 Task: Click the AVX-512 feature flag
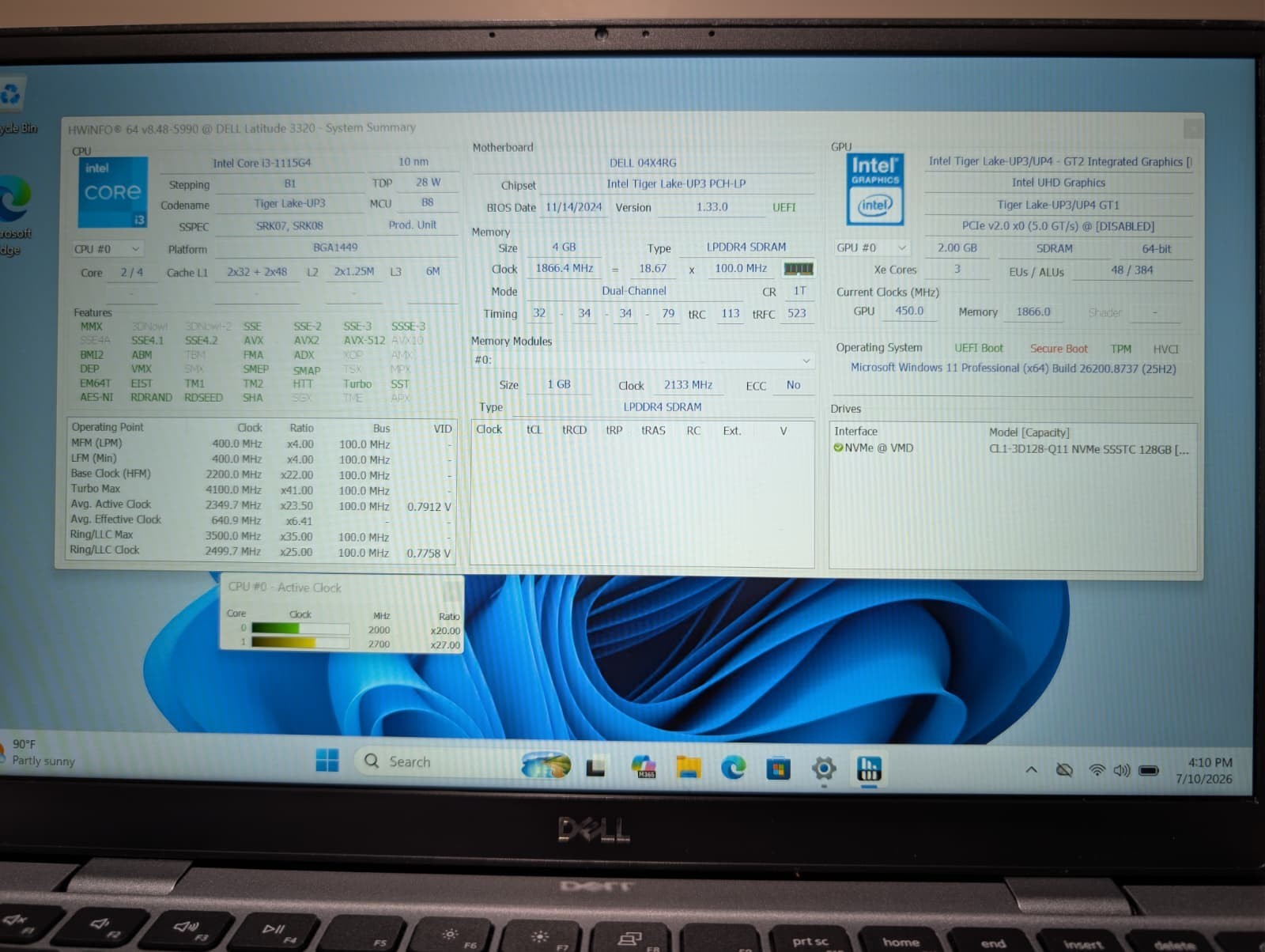[x=364, y=341]
